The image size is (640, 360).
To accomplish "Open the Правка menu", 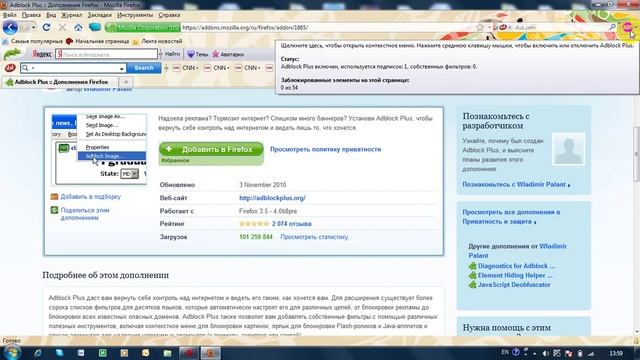I will click(31, 15).
